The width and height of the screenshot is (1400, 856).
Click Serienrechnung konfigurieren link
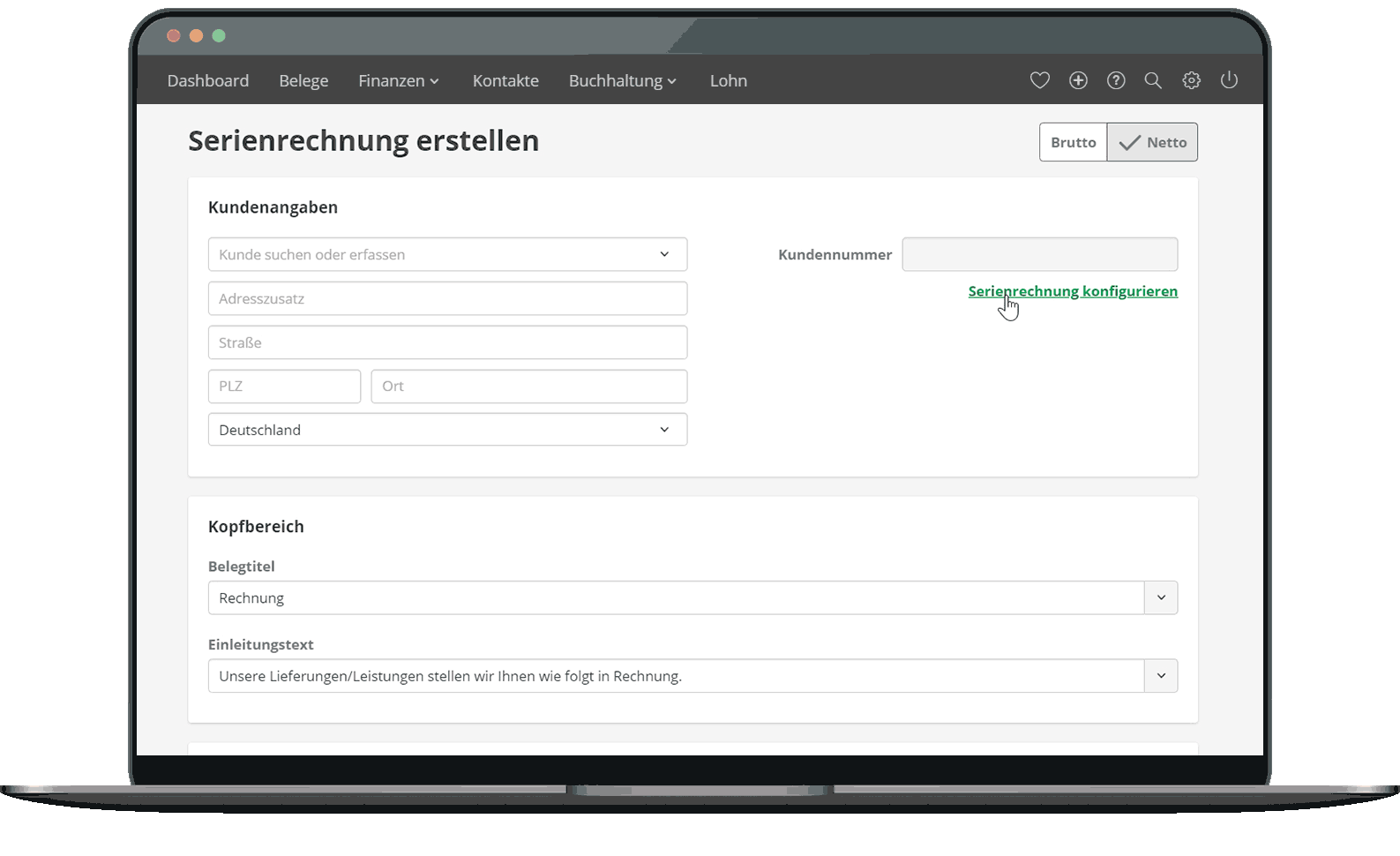point(1073,291)
